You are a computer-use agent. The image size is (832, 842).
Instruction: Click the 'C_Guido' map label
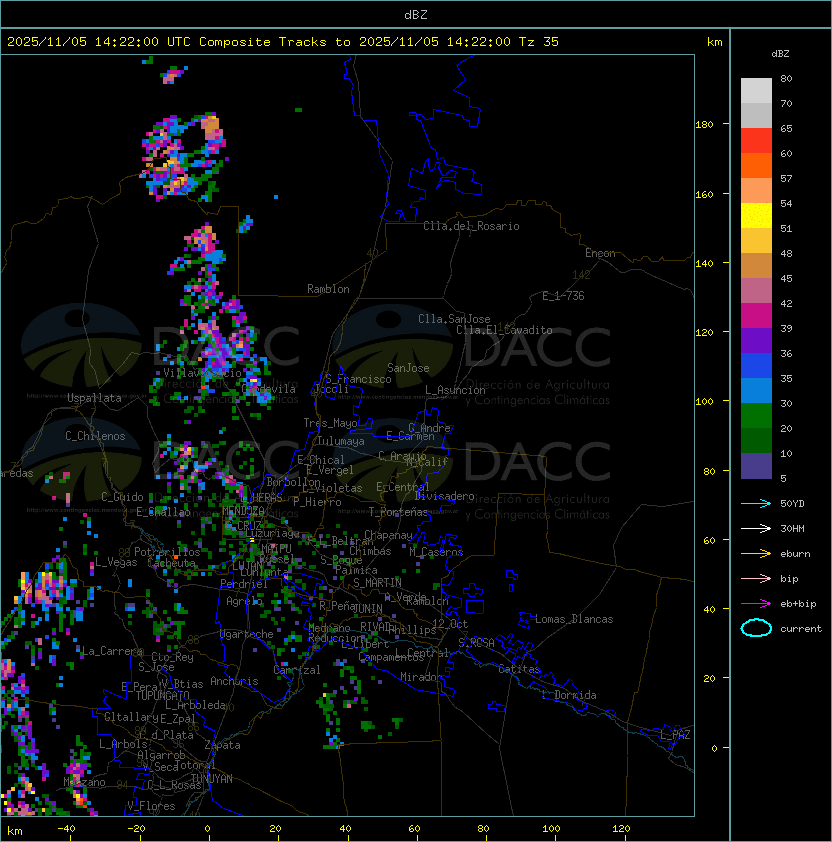pos(122,497)
